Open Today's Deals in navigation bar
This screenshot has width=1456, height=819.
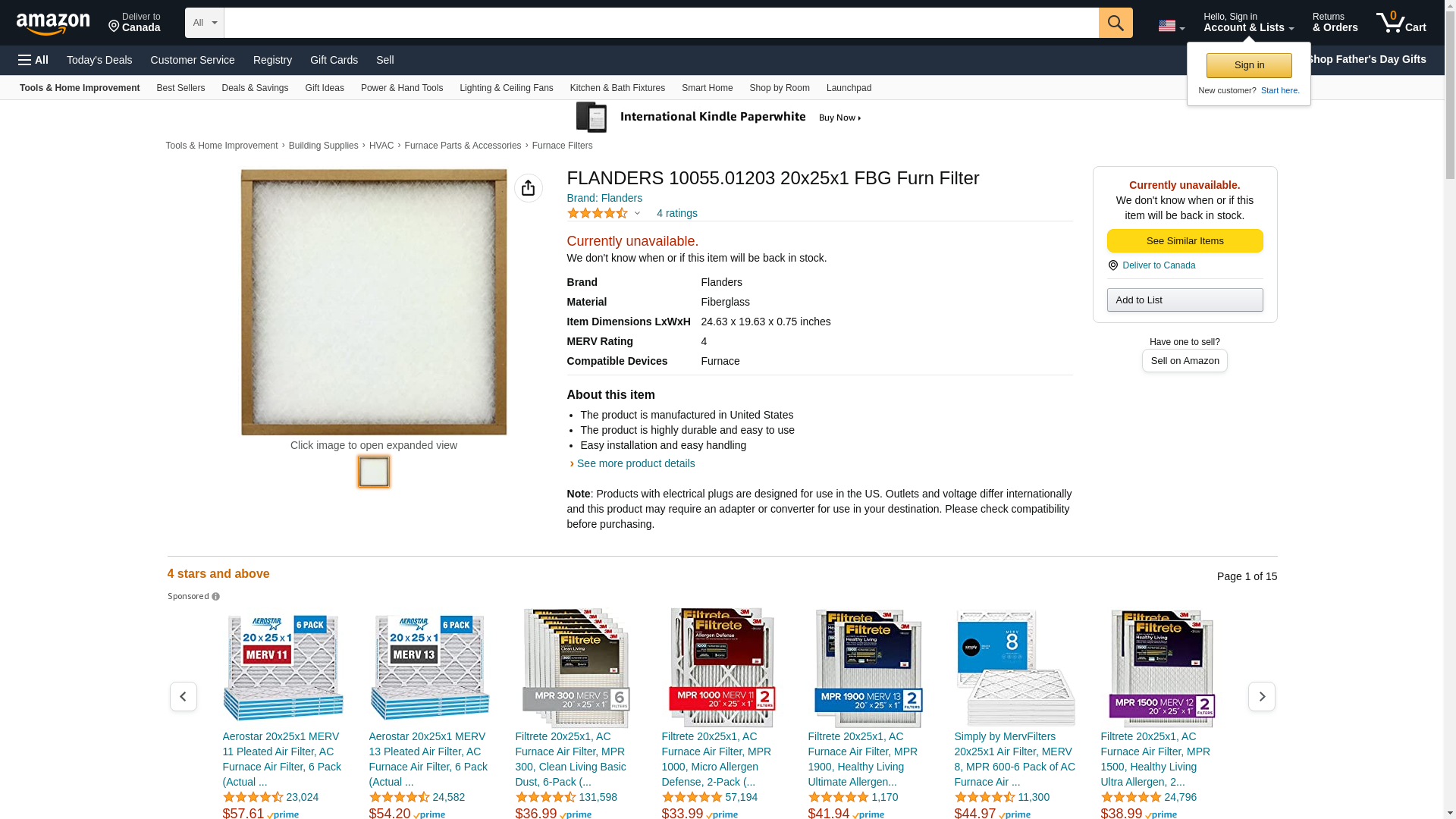[99, 60]
